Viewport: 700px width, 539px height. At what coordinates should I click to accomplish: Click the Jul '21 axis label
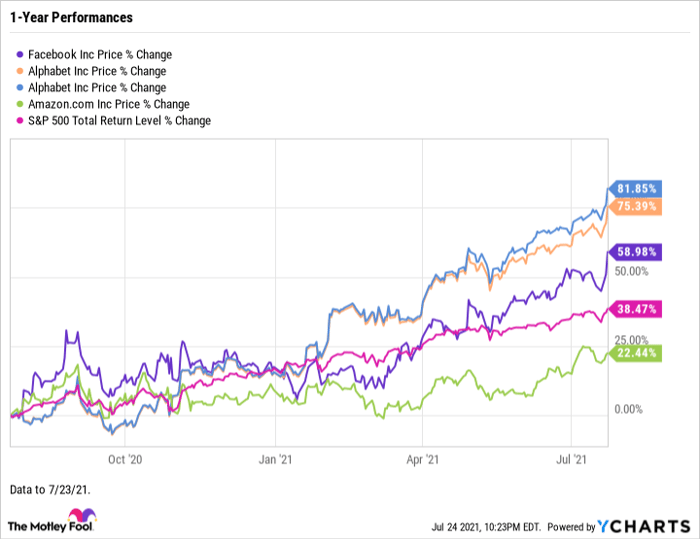coord(568,461)
